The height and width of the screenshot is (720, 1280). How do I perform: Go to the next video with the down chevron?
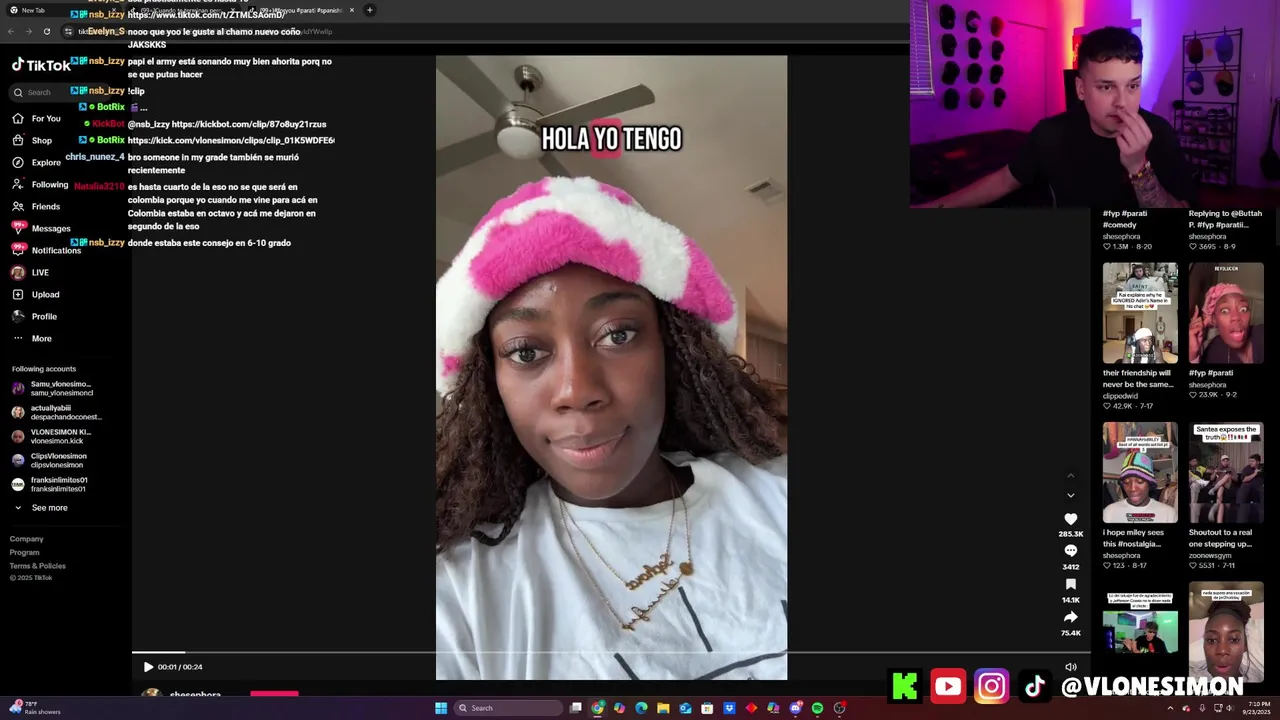(x=1071, y=495)
